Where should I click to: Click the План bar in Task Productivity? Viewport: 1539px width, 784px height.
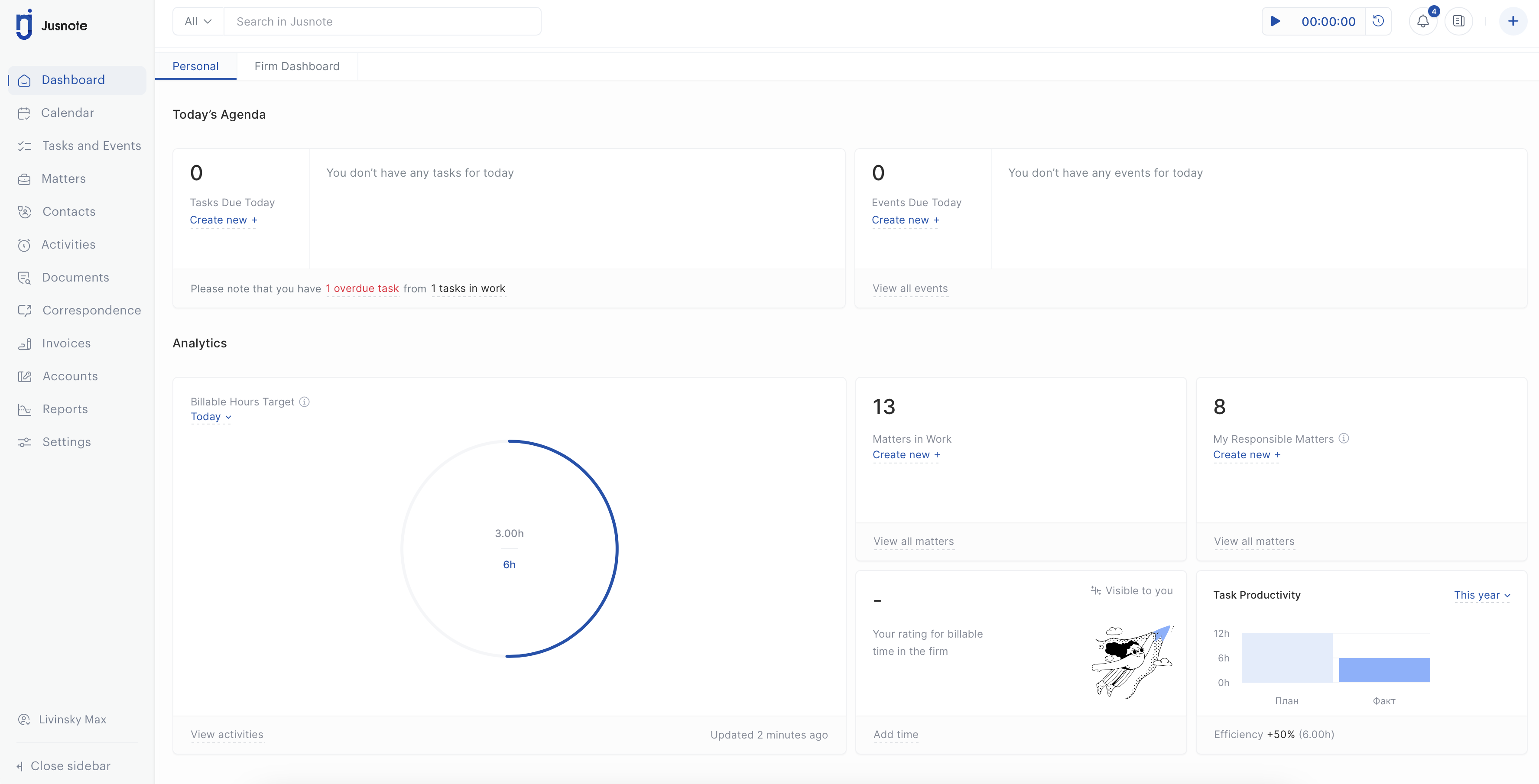coord(1287,658)
